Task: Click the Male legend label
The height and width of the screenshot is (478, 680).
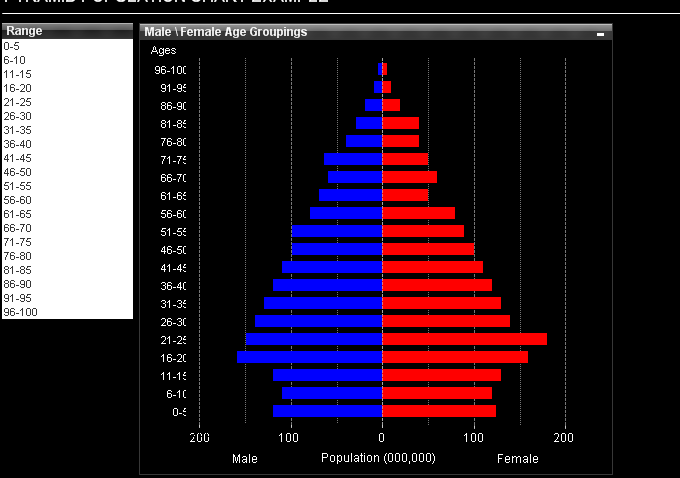Action: click(245, 459)
